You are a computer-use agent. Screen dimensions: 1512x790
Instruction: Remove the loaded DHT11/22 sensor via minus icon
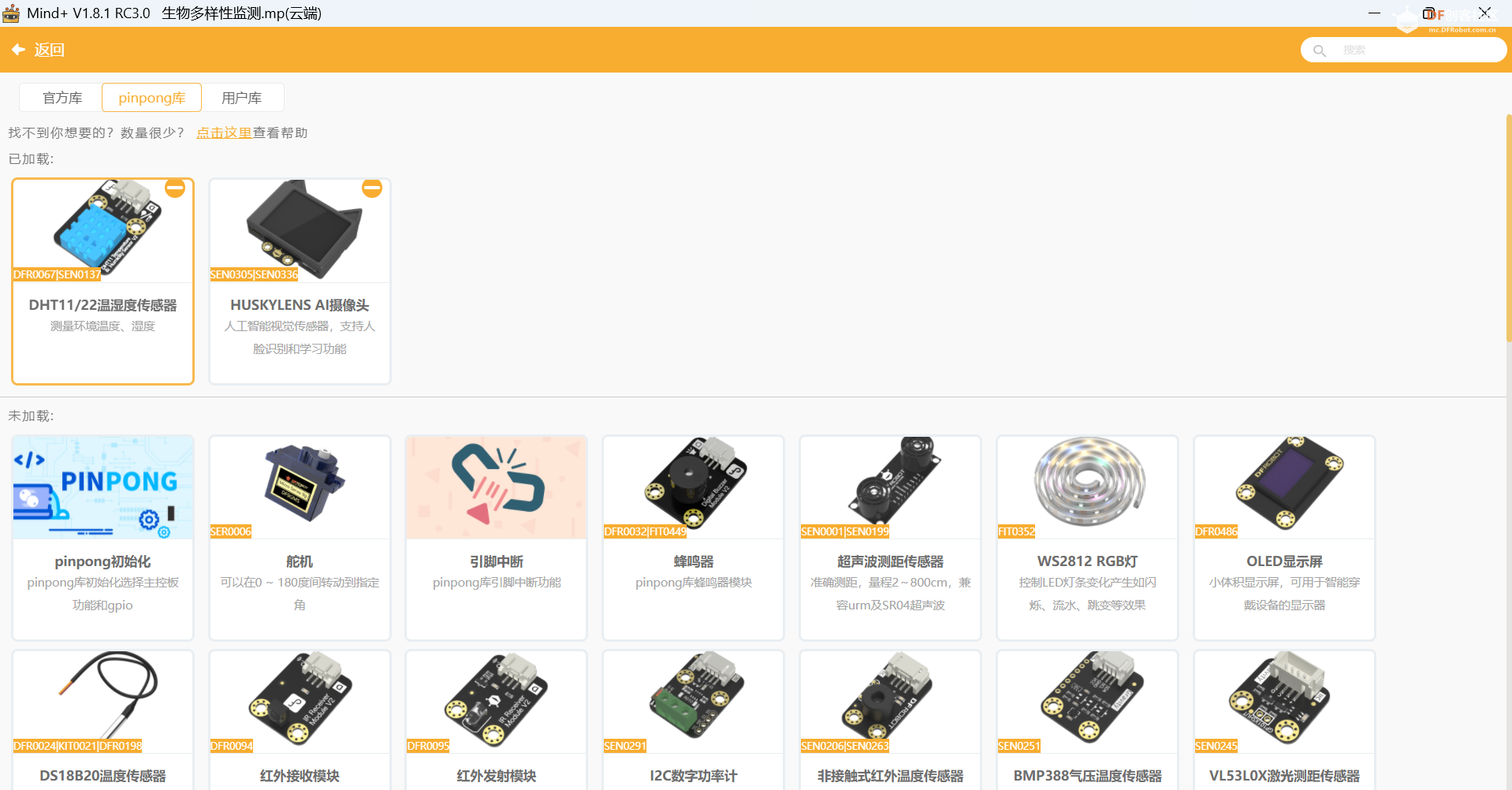pos(175,188)
